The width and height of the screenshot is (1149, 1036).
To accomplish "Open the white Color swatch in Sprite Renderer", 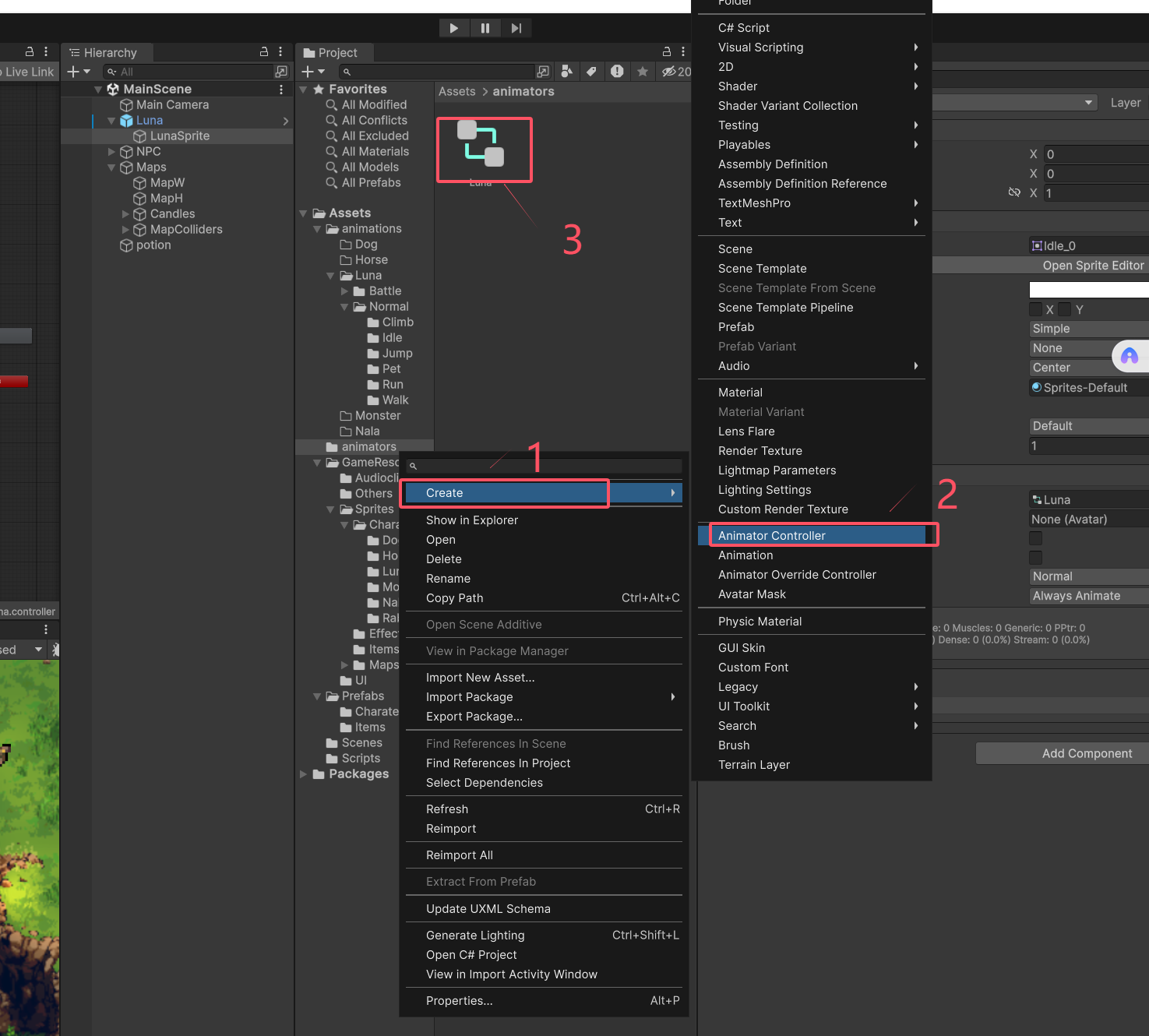I will coord(1089,290).
